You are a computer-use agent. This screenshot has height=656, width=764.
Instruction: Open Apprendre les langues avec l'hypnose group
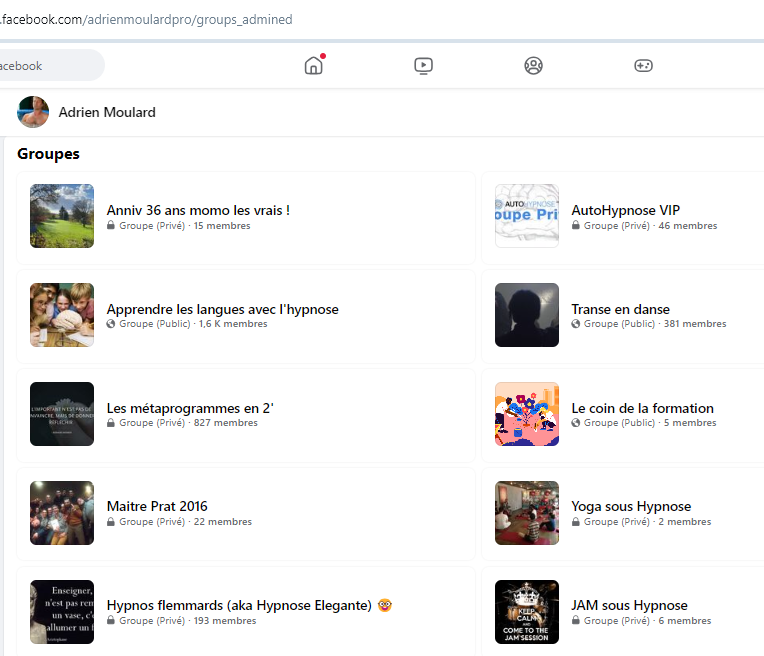(x=222, y=309)
